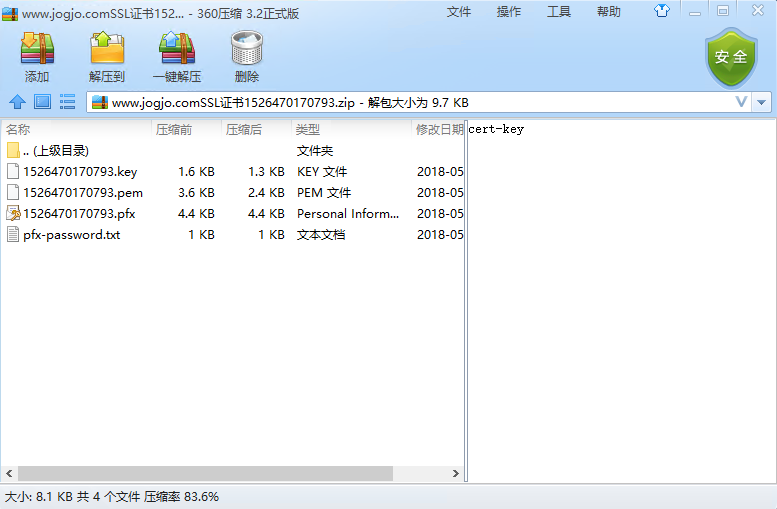Click the scroll right arrow
The height and width of the screenshot is (509, 777).
(x=455, y=473)
